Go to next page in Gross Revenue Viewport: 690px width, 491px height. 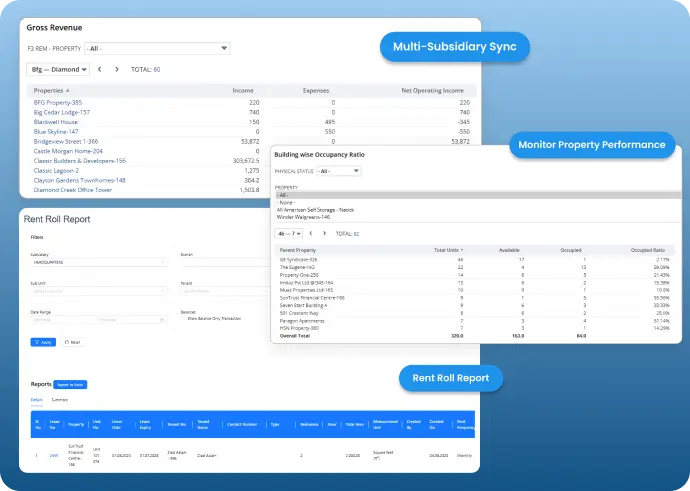pos(116,69)
